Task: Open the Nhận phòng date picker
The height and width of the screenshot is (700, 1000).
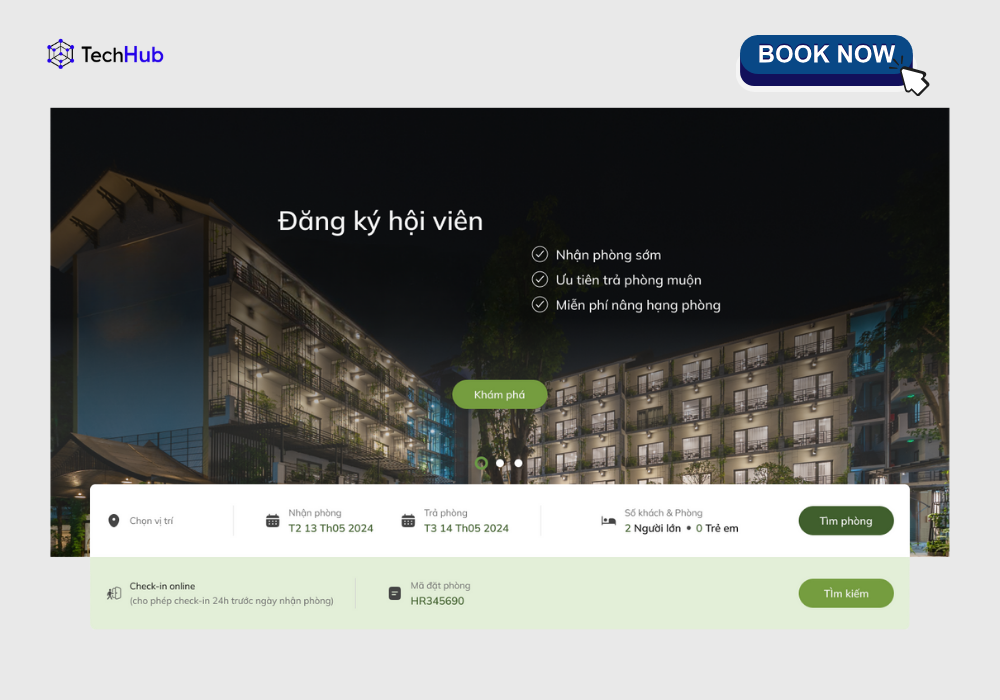Action: point(320,521)
